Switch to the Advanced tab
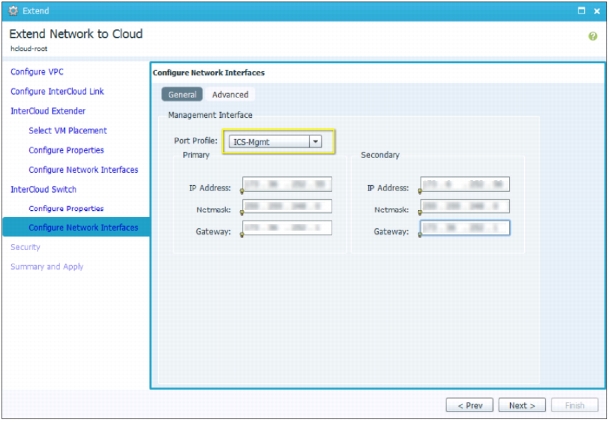Screen dimensions: 609x422 click(230, 94)
